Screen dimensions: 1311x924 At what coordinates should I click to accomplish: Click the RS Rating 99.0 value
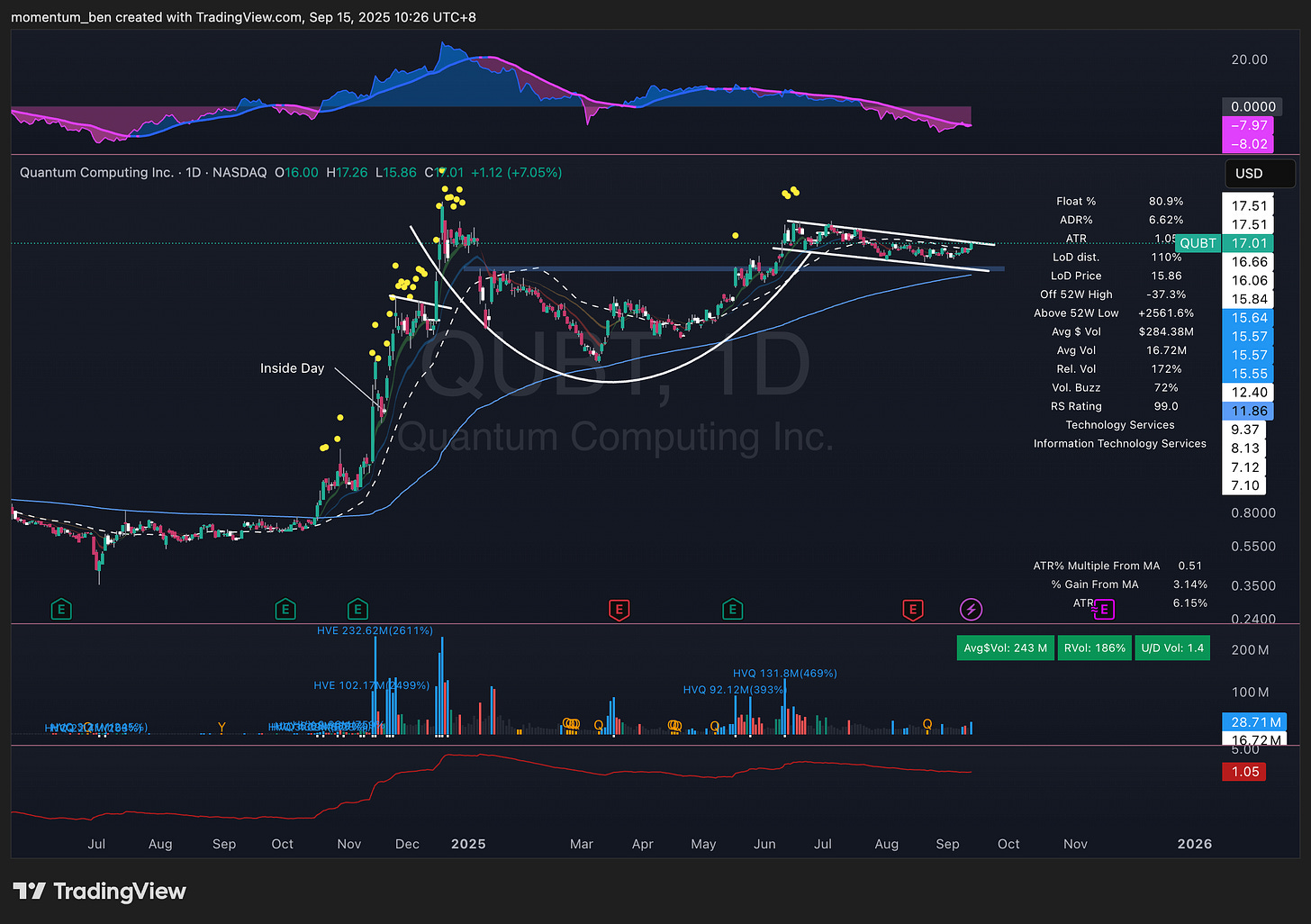point(1166,406)
